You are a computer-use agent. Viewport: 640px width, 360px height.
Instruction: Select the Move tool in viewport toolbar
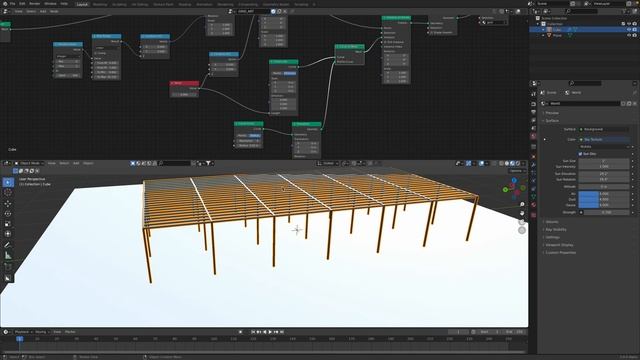click(8, 203)
